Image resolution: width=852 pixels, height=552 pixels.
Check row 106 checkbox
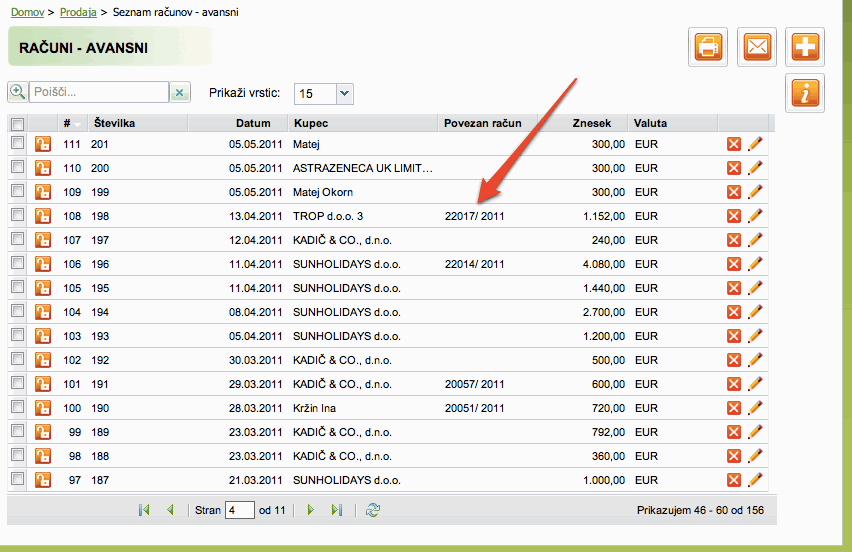(x=17, y=263)
